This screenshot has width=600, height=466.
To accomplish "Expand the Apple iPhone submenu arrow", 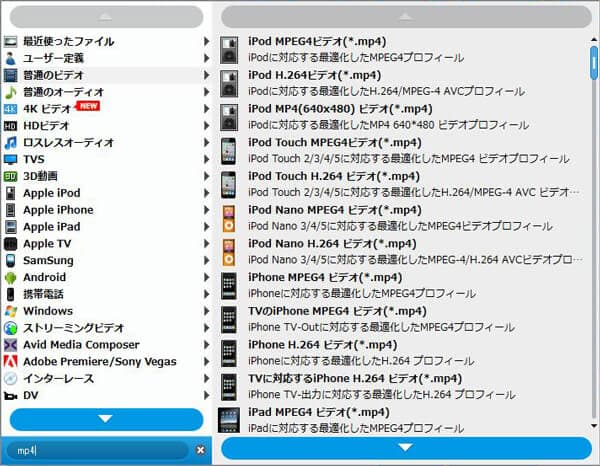I will coord(206,210).
